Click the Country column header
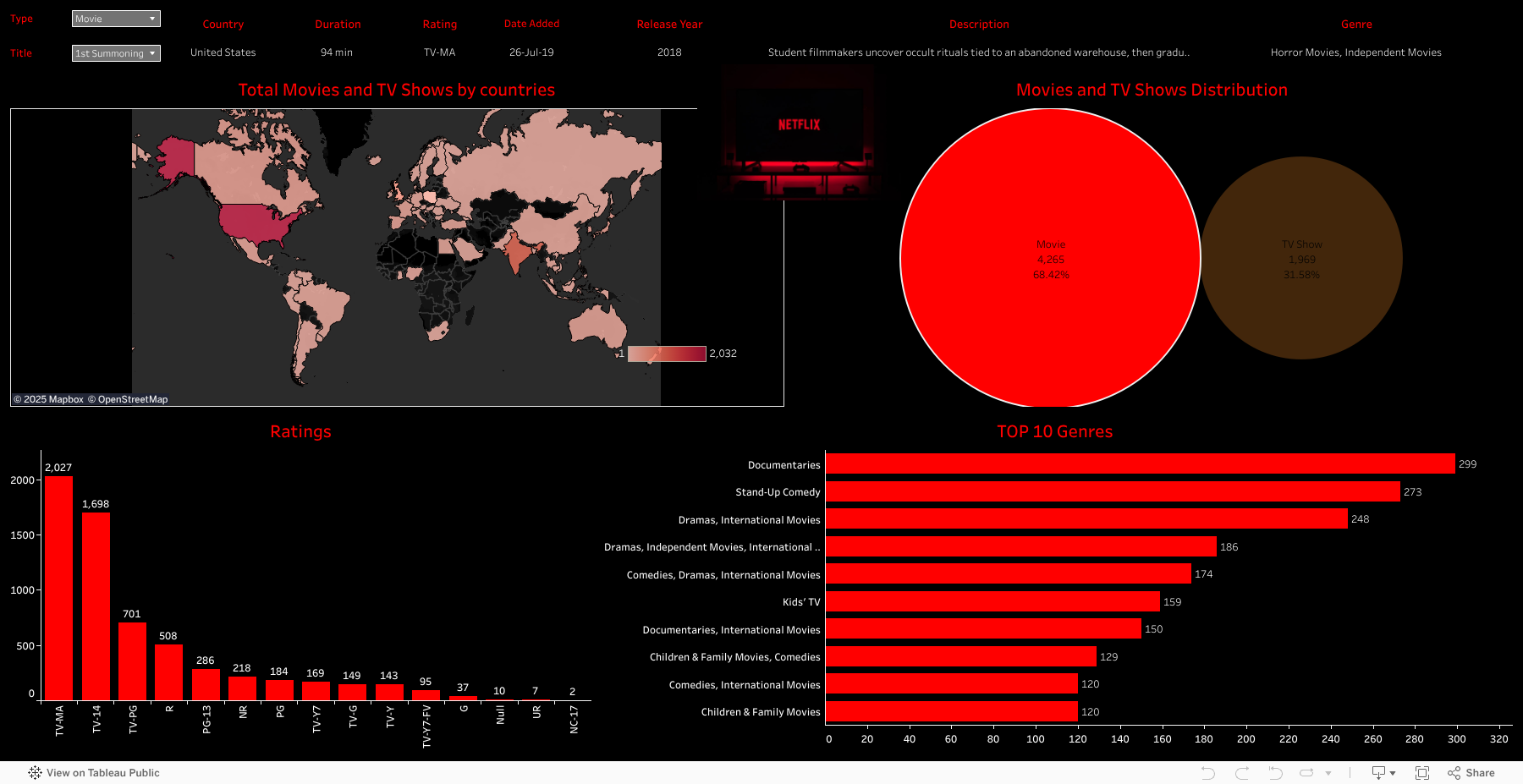 [223, 25]
